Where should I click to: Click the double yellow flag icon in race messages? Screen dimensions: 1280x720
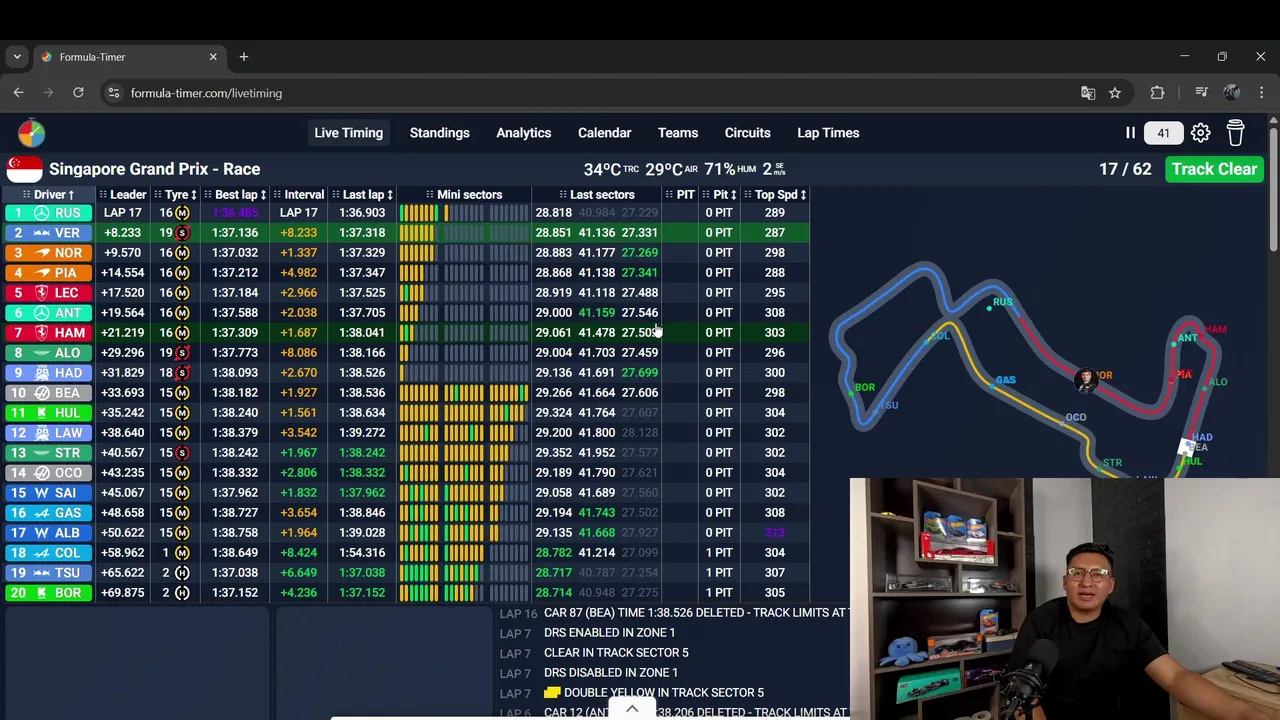[552, 692]
